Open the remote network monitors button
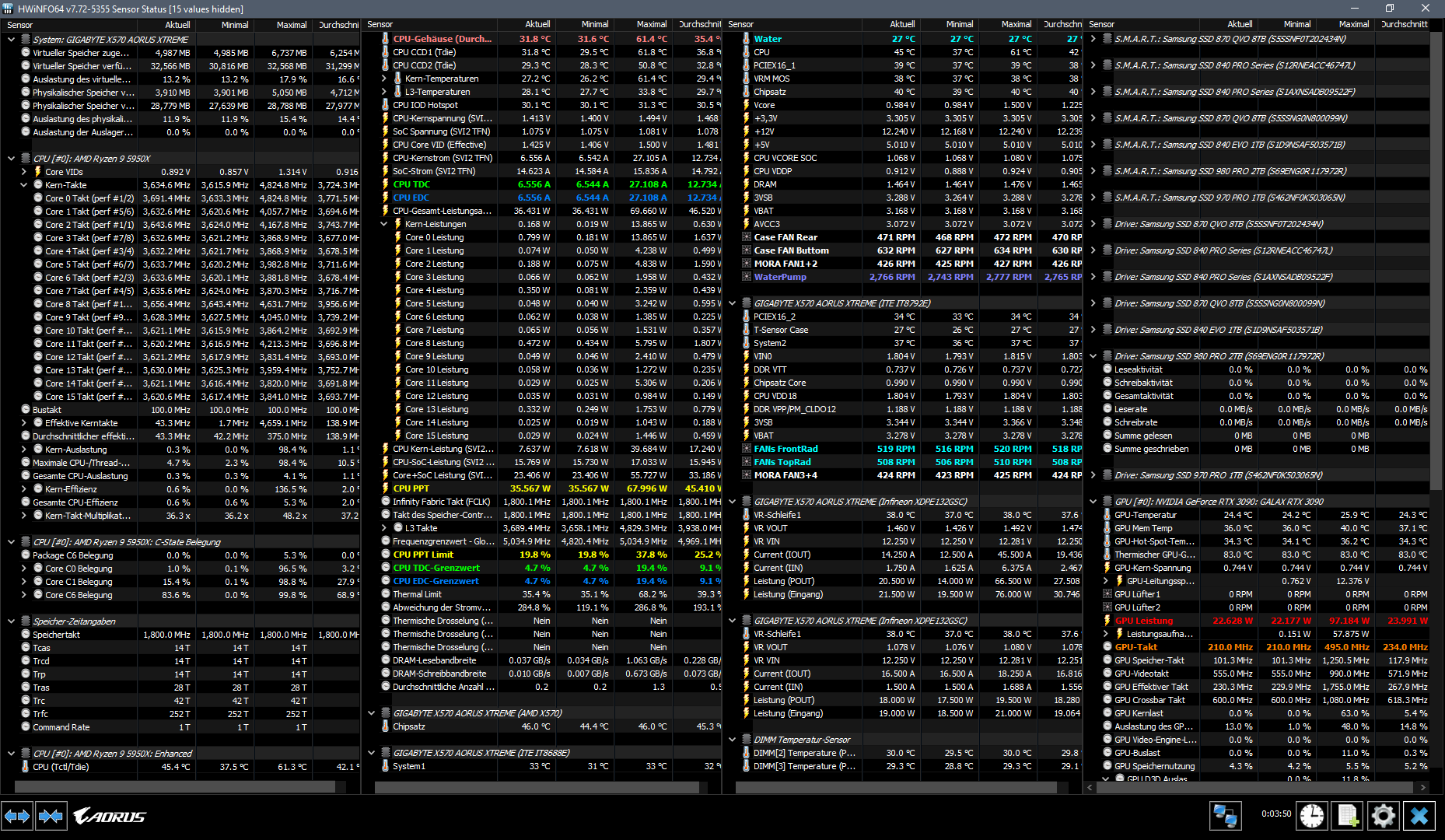The width and height of the screenshot is (1445, 840). [x=1226, y=816]
